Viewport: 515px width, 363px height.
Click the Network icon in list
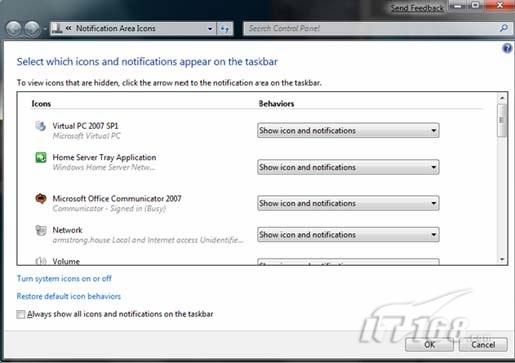tap(41, 230)
